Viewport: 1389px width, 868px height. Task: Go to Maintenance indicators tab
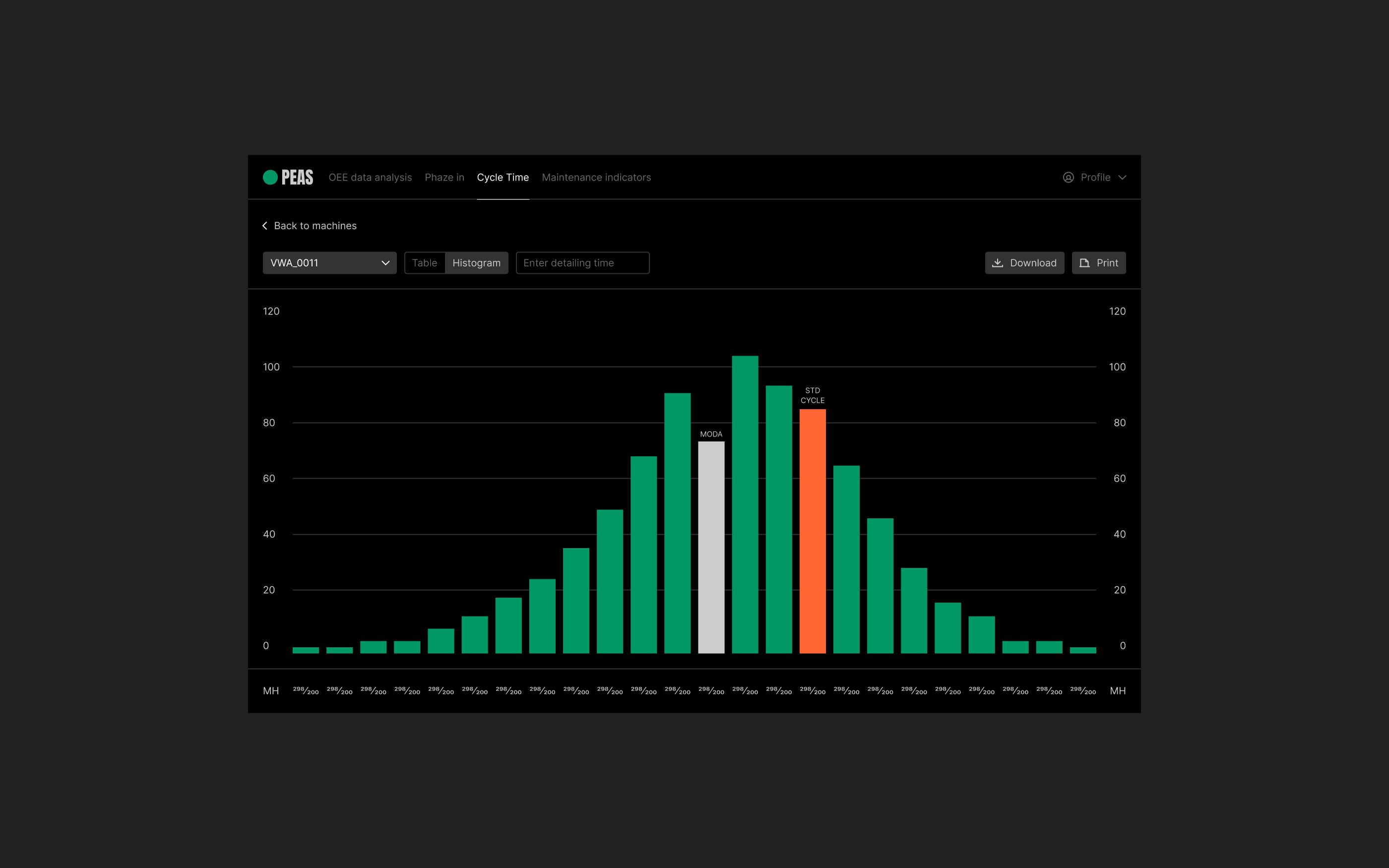click(x=596, y=178)
